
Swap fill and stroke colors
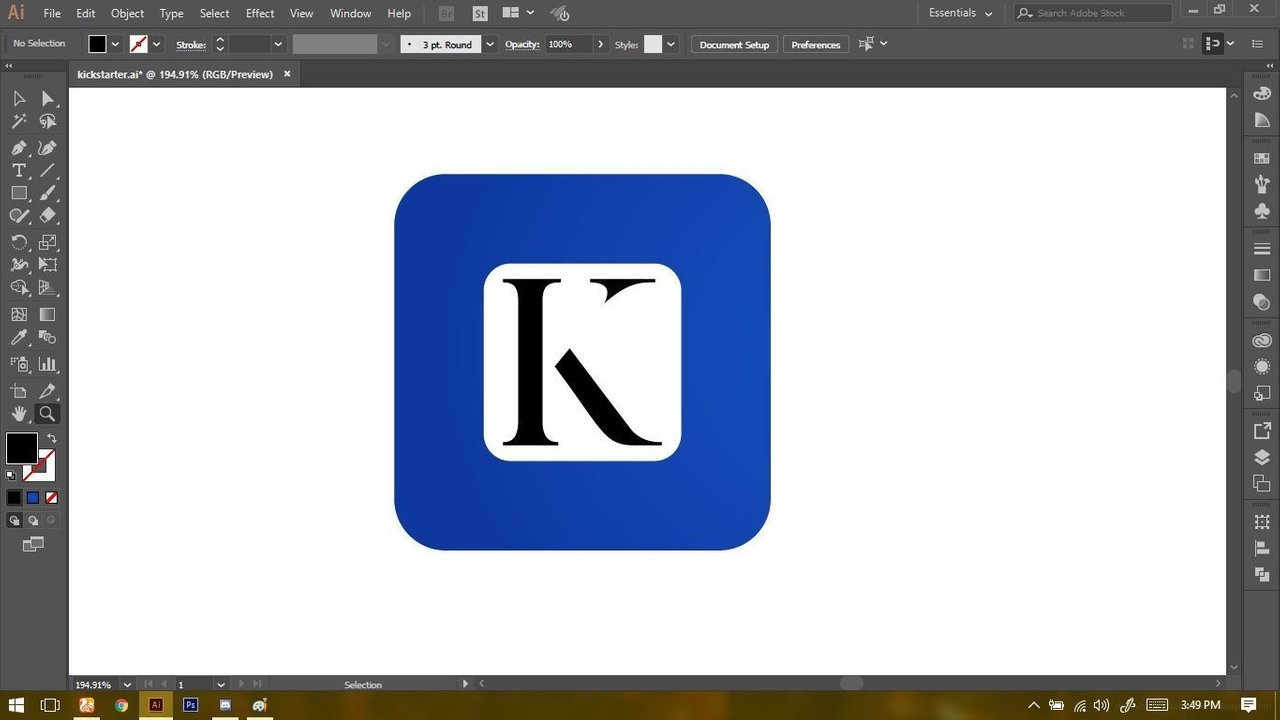(52, 438)
